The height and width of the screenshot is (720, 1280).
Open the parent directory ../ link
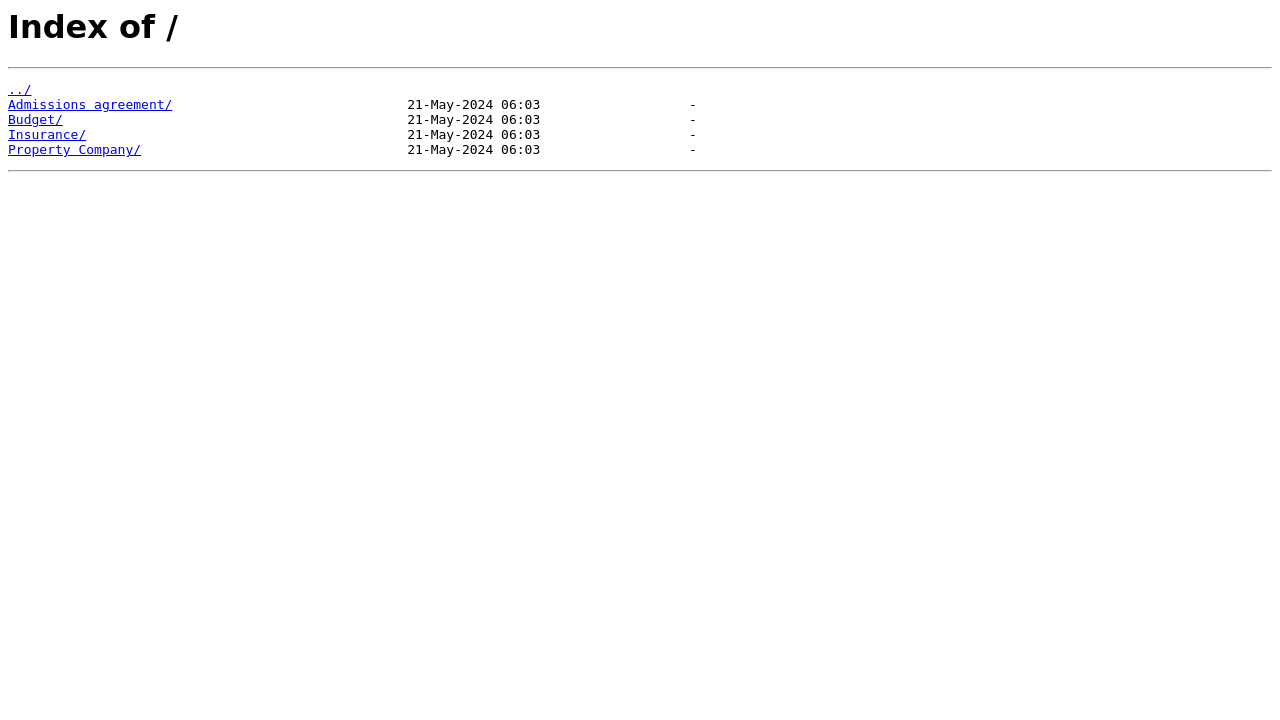tap(20, 90)
